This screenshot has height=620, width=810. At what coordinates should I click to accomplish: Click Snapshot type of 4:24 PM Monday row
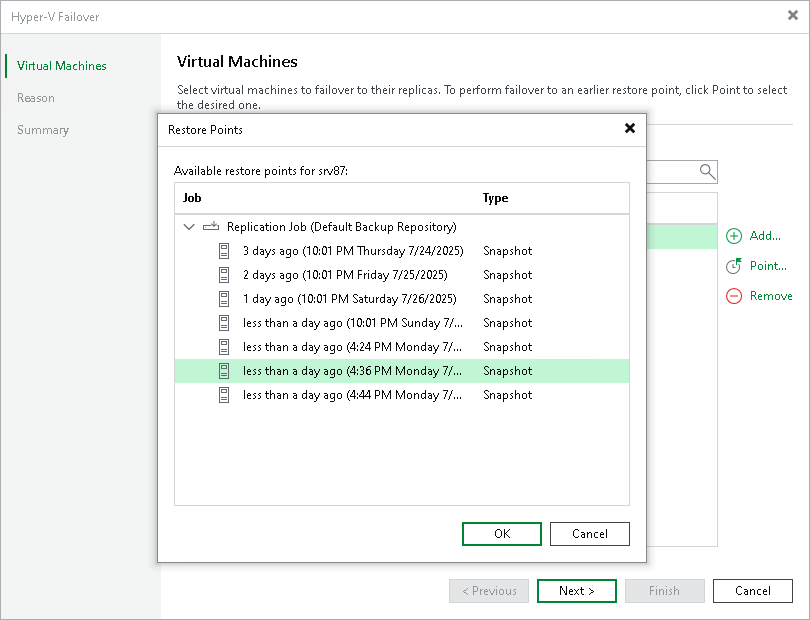pos(507,347)
